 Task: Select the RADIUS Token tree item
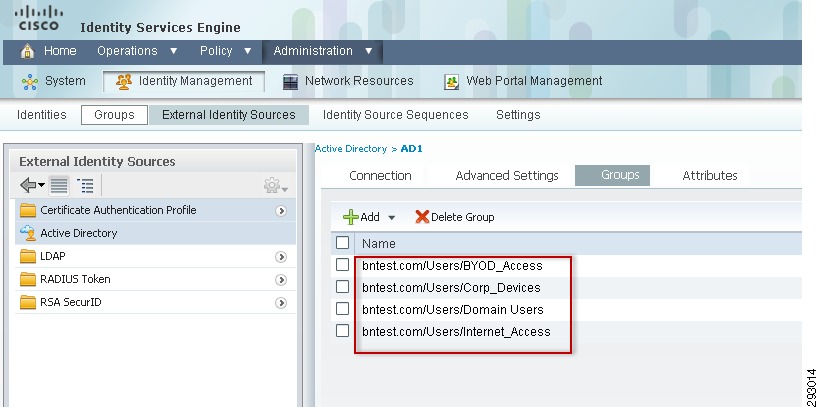coord(75,279)
